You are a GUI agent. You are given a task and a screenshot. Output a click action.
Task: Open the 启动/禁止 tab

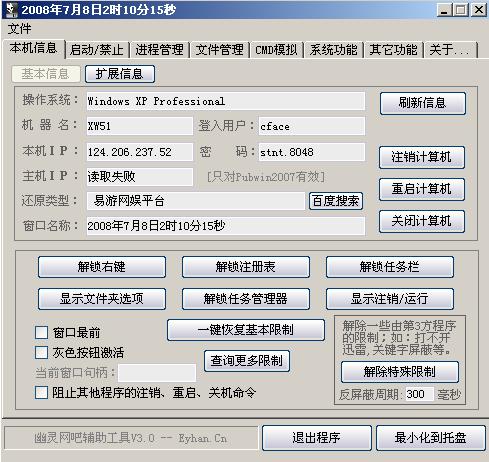pos(97,50)
